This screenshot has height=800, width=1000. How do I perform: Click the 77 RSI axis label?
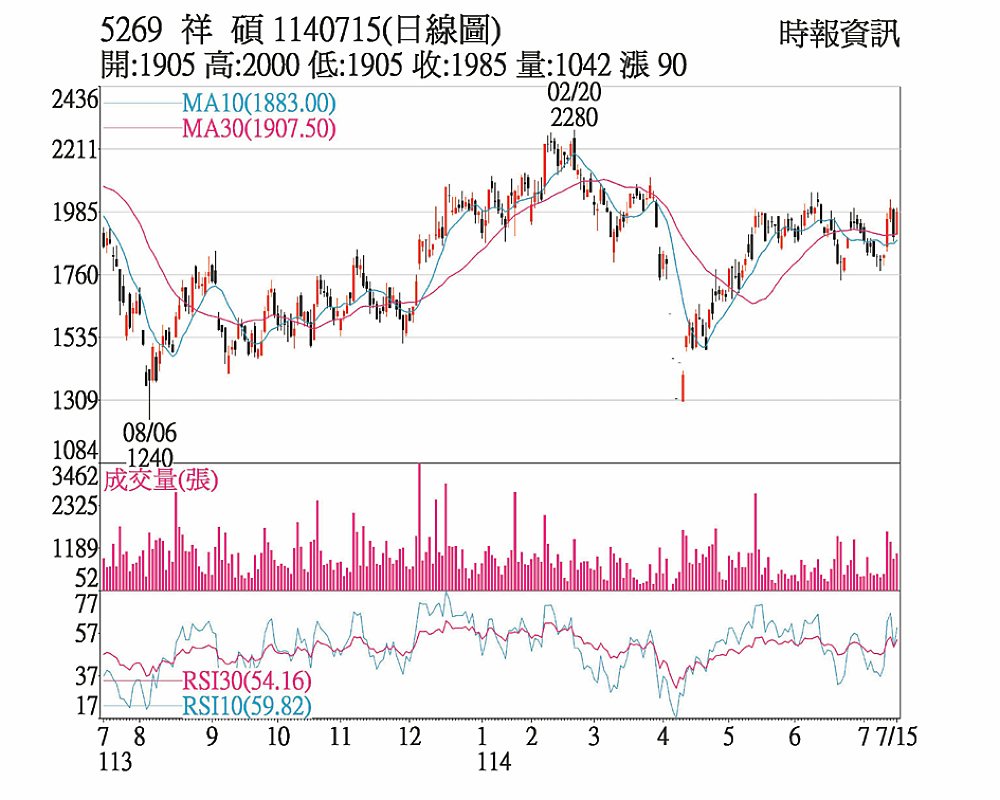pos(87,604)
